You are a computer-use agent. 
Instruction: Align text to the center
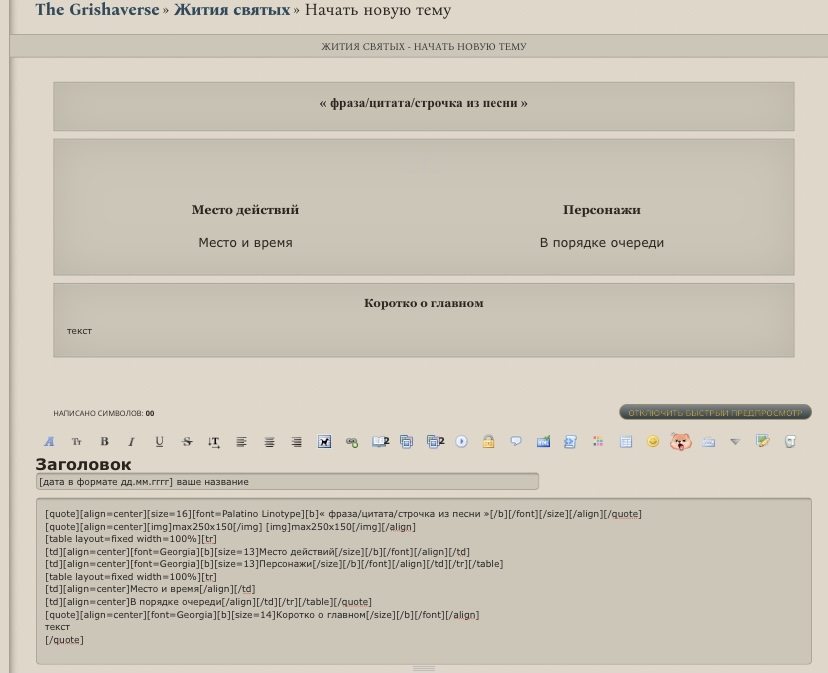(269, 442)
